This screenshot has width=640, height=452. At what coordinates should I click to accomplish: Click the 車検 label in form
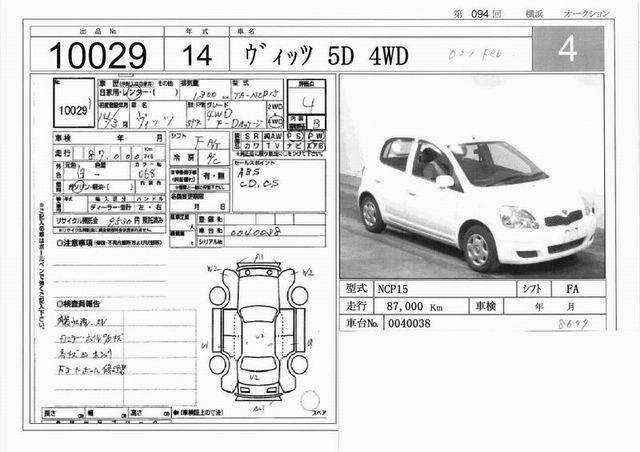(x=63, y=138)
